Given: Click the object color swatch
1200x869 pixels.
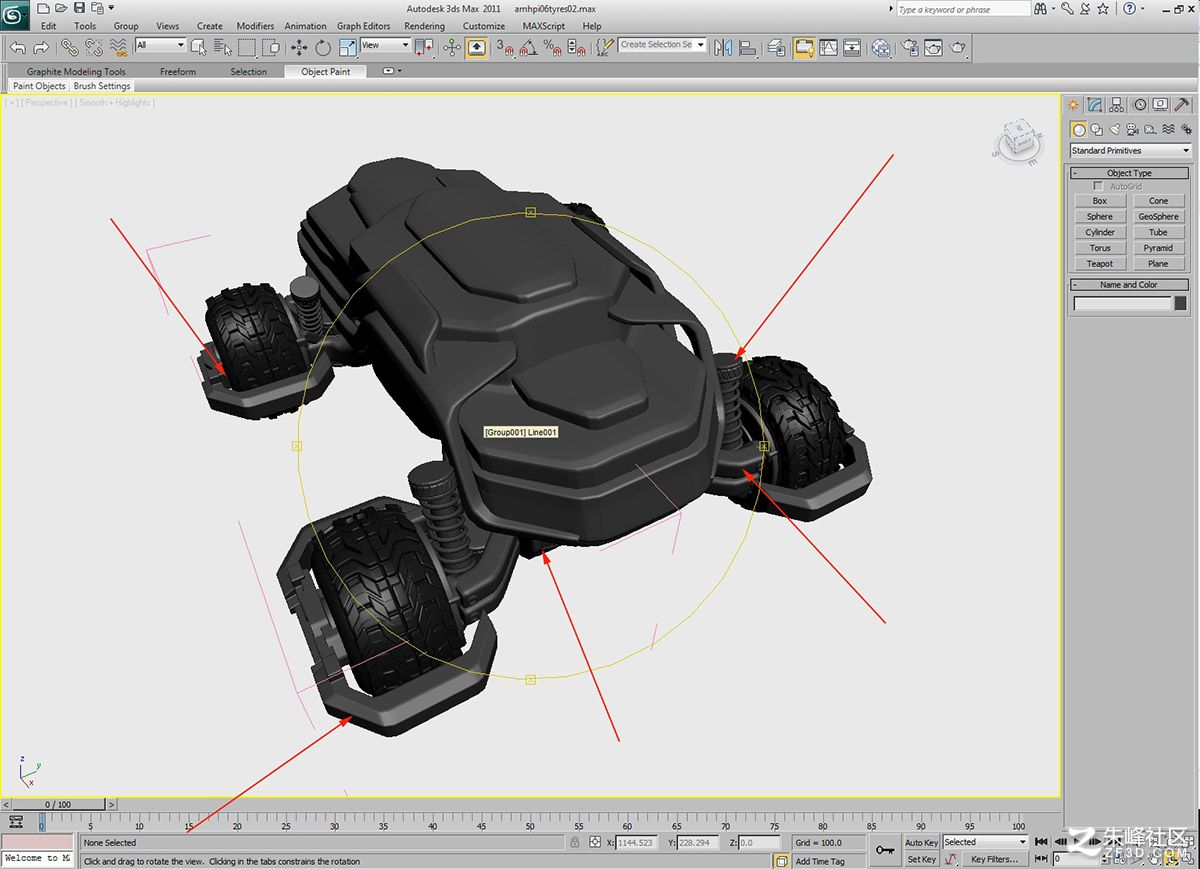Looking at the screenshot, I should pos(1181,303).
